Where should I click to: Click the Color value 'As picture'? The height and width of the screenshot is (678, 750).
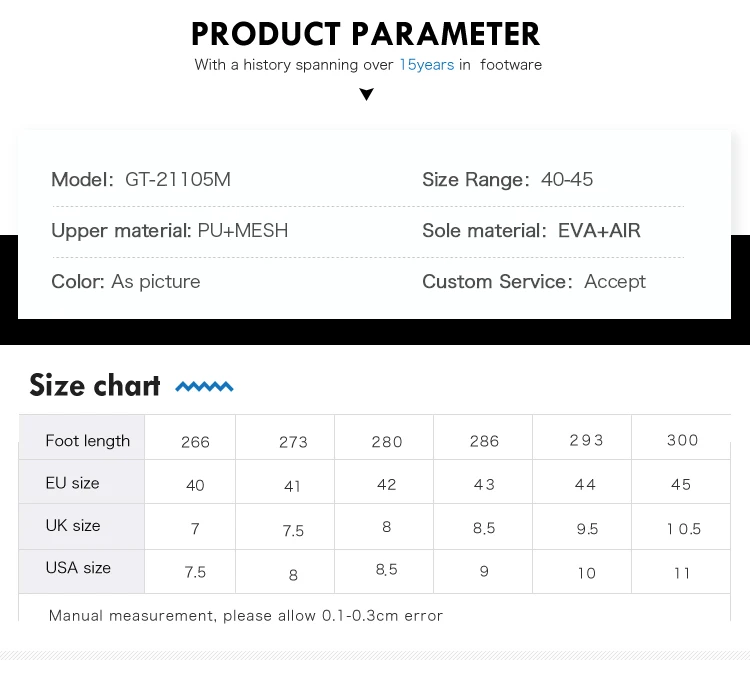156,282
